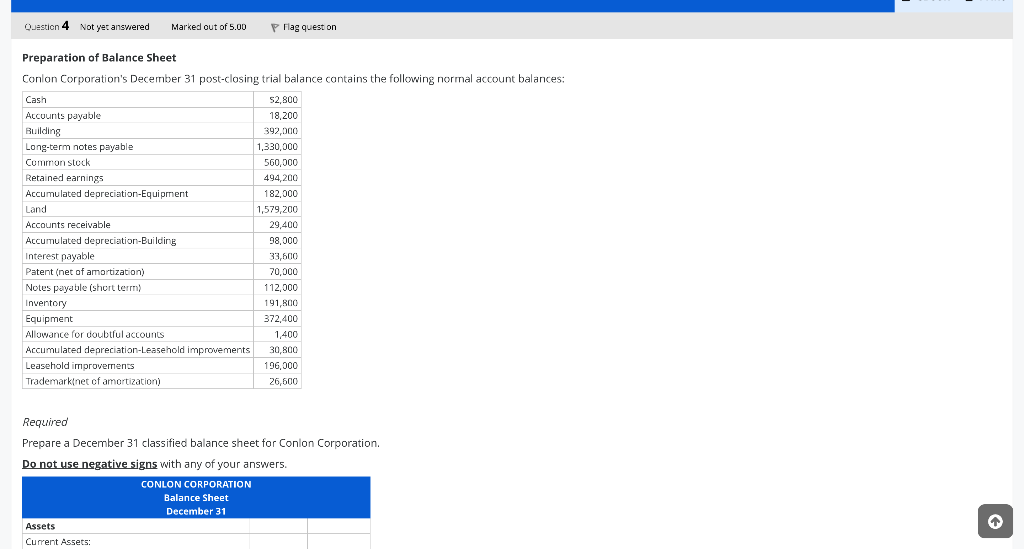
Task: Click 'Accumulated depreciation-Equipment' label
Action: tap(106, 194)
